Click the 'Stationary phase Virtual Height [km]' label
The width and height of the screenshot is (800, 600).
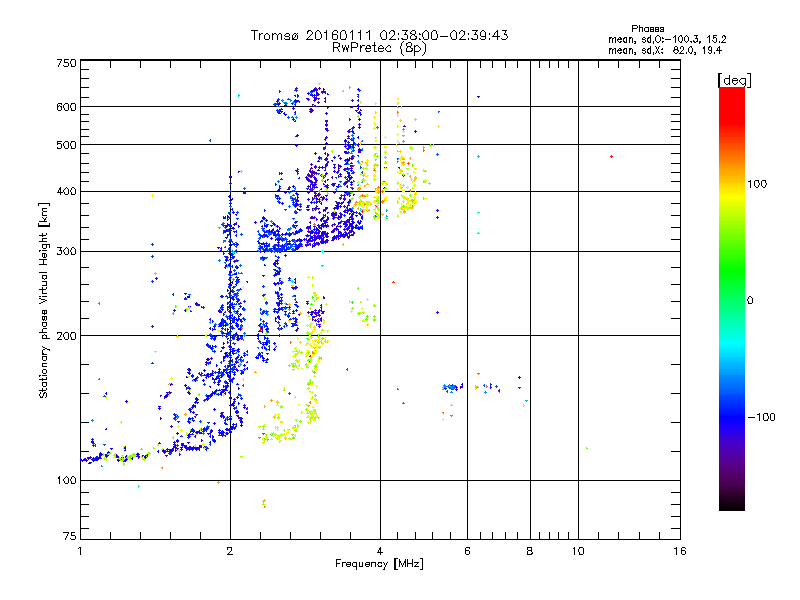pyautogui.click(x=44, y=301)
